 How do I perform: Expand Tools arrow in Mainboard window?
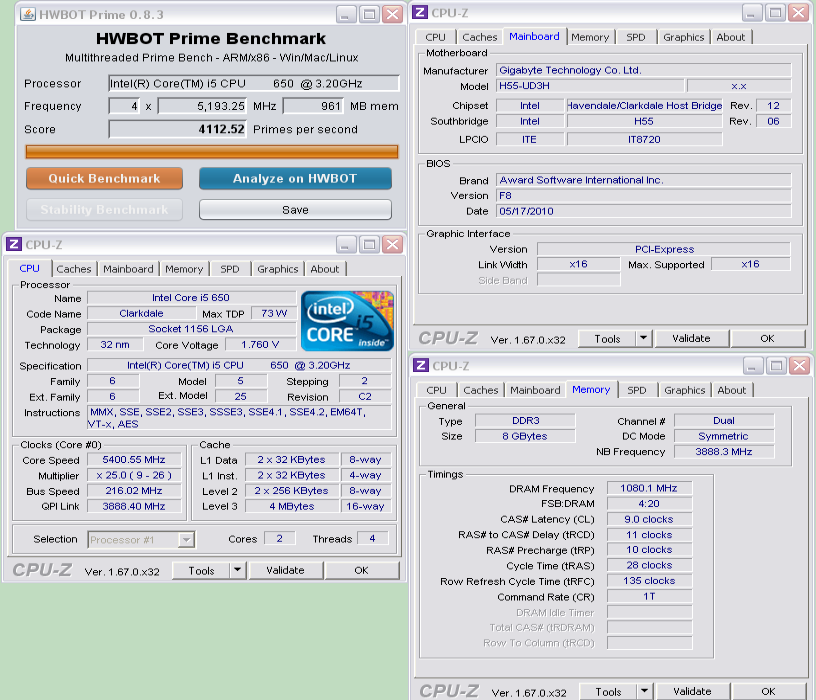[644, 338]
